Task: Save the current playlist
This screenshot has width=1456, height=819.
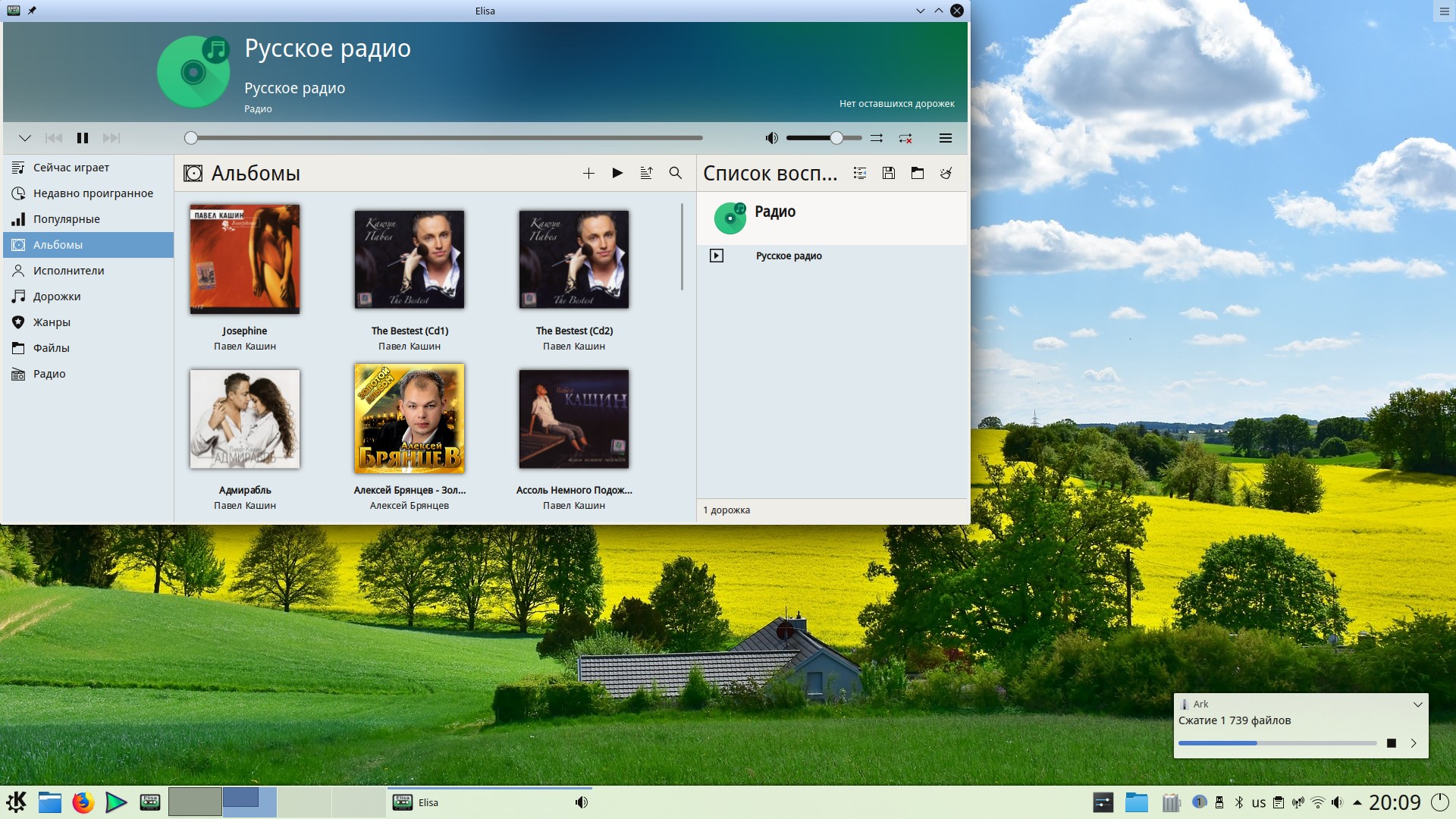Action: [x=889, y=174]
